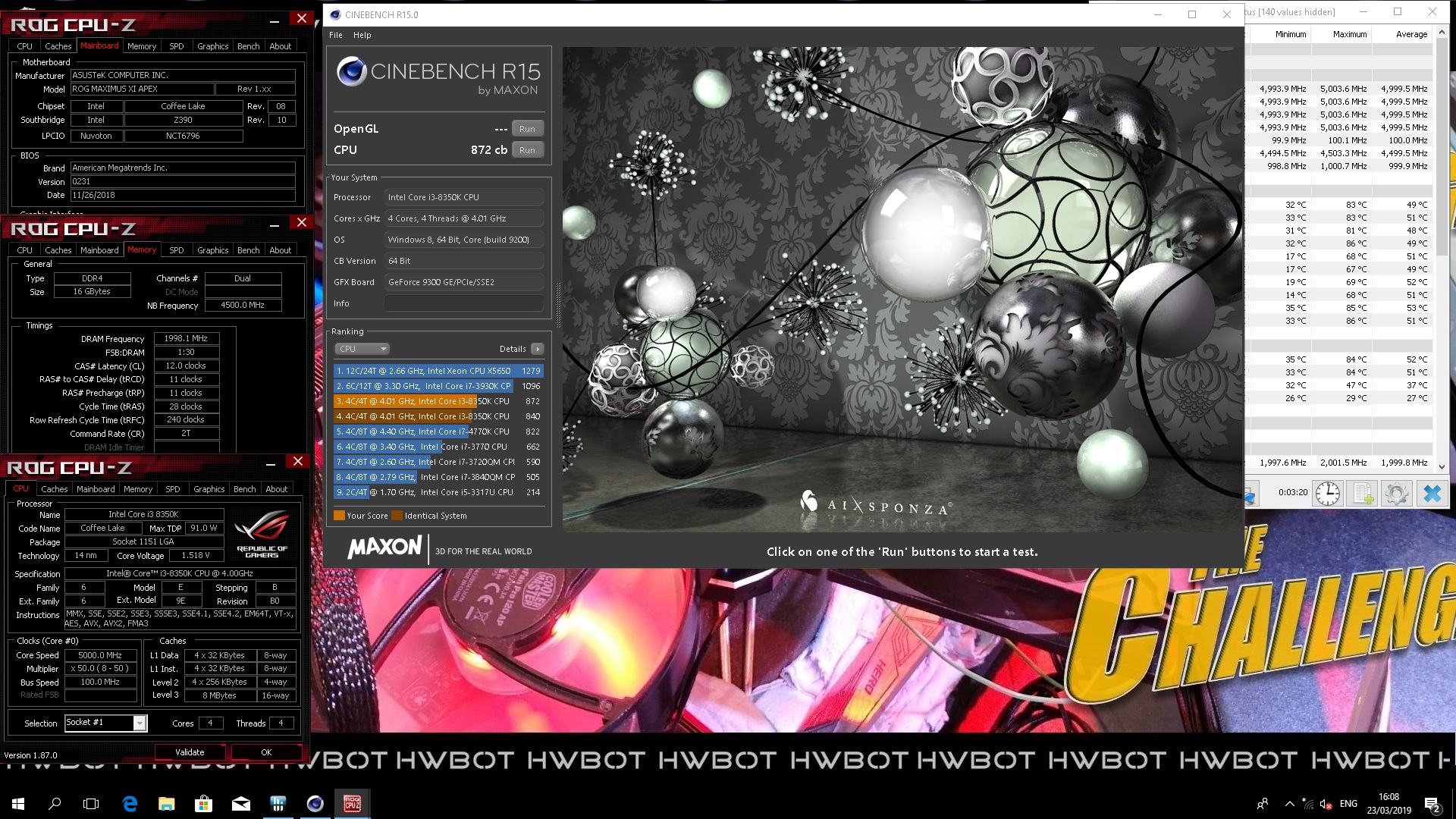1456x819 pixels.
Task: Click the Maxon logo in Cinebench
Action: coord(384,548)
